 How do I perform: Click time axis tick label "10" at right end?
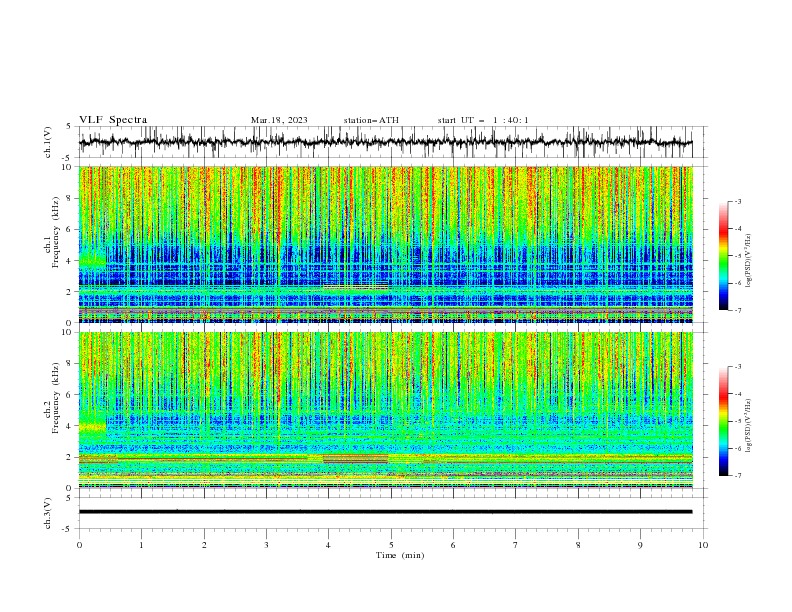click(x=703, y=545)
